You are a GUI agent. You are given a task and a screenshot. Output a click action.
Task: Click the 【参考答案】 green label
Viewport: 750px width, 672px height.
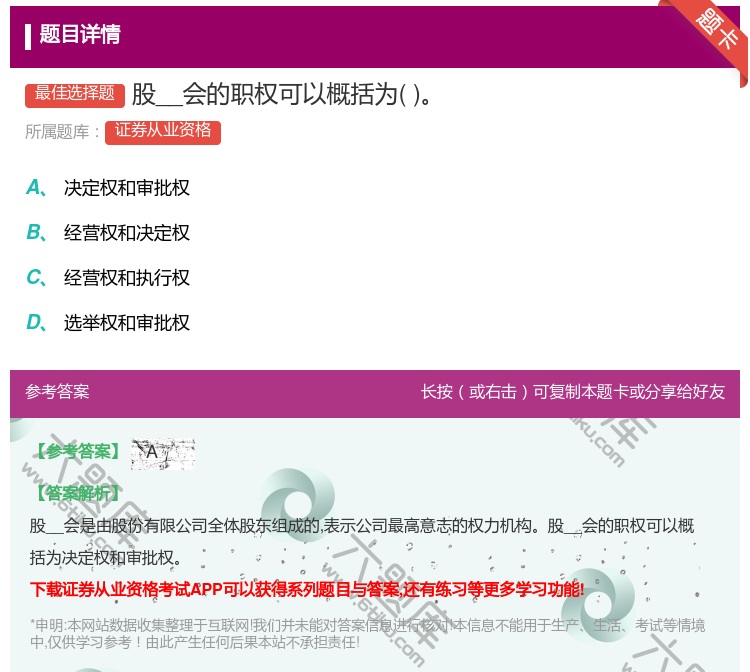tap(78, 451)
